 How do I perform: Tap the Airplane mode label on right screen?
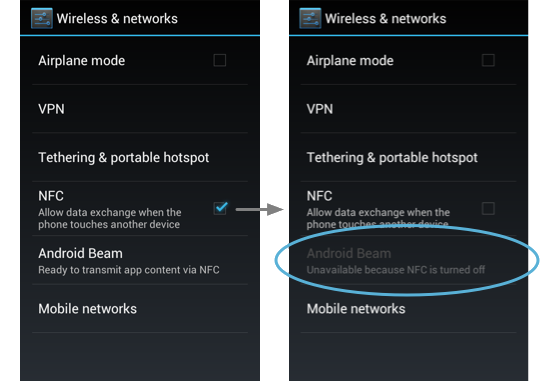pos(350,61)
